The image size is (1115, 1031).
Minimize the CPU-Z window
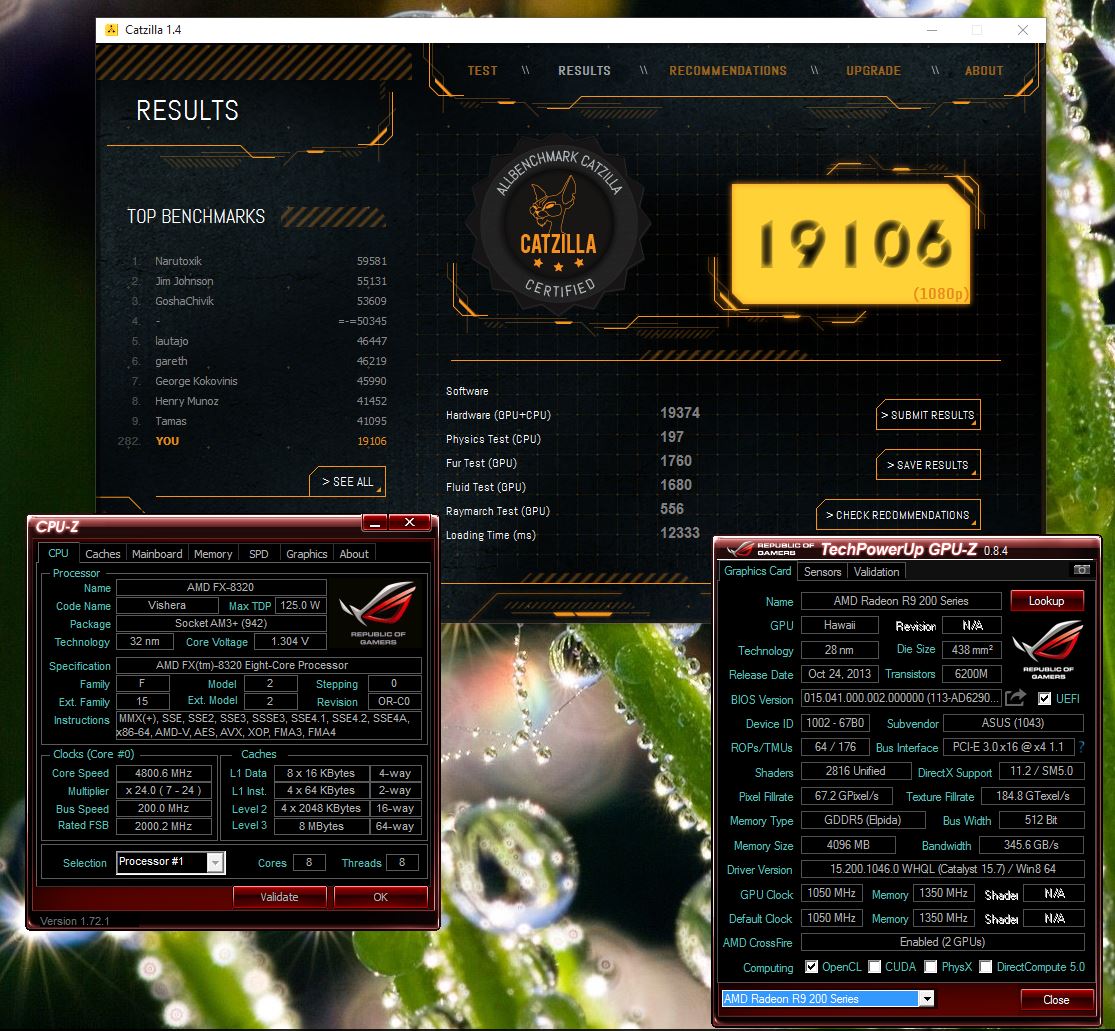click(376, 523)
